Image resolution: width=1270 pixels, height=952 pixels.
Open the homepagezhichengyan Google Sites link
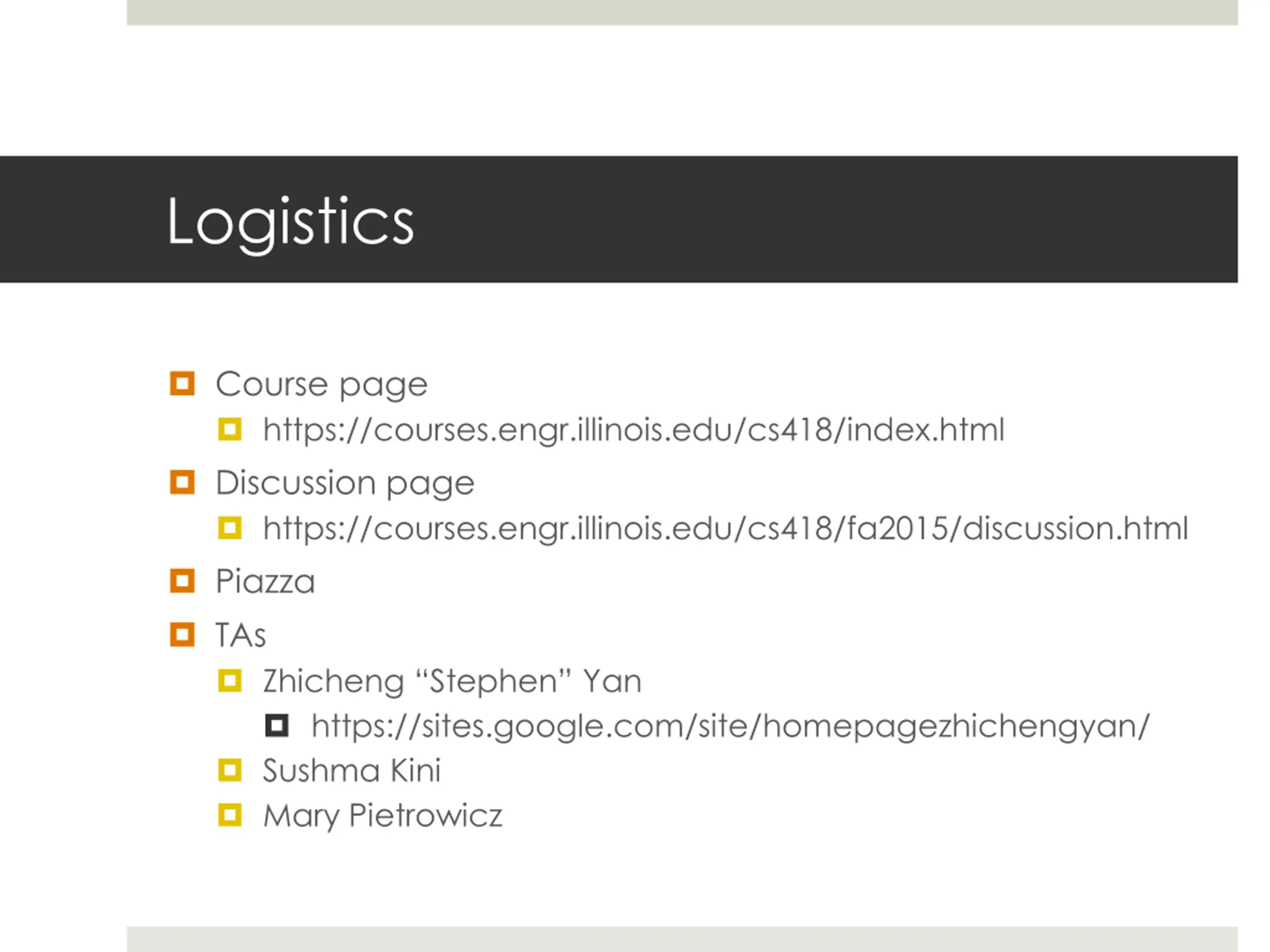(730, 727)
